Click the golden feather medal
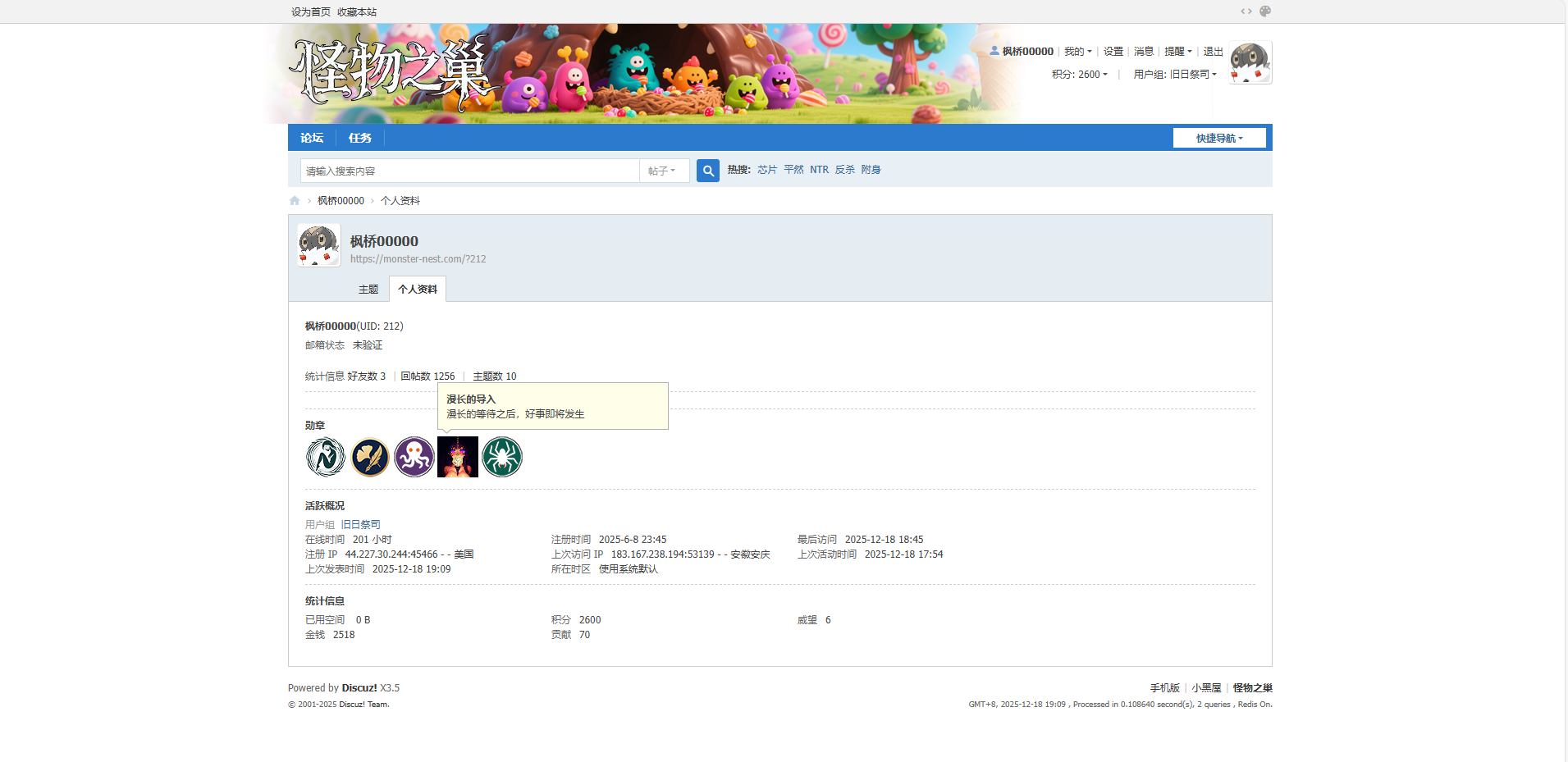 point(370,457)
